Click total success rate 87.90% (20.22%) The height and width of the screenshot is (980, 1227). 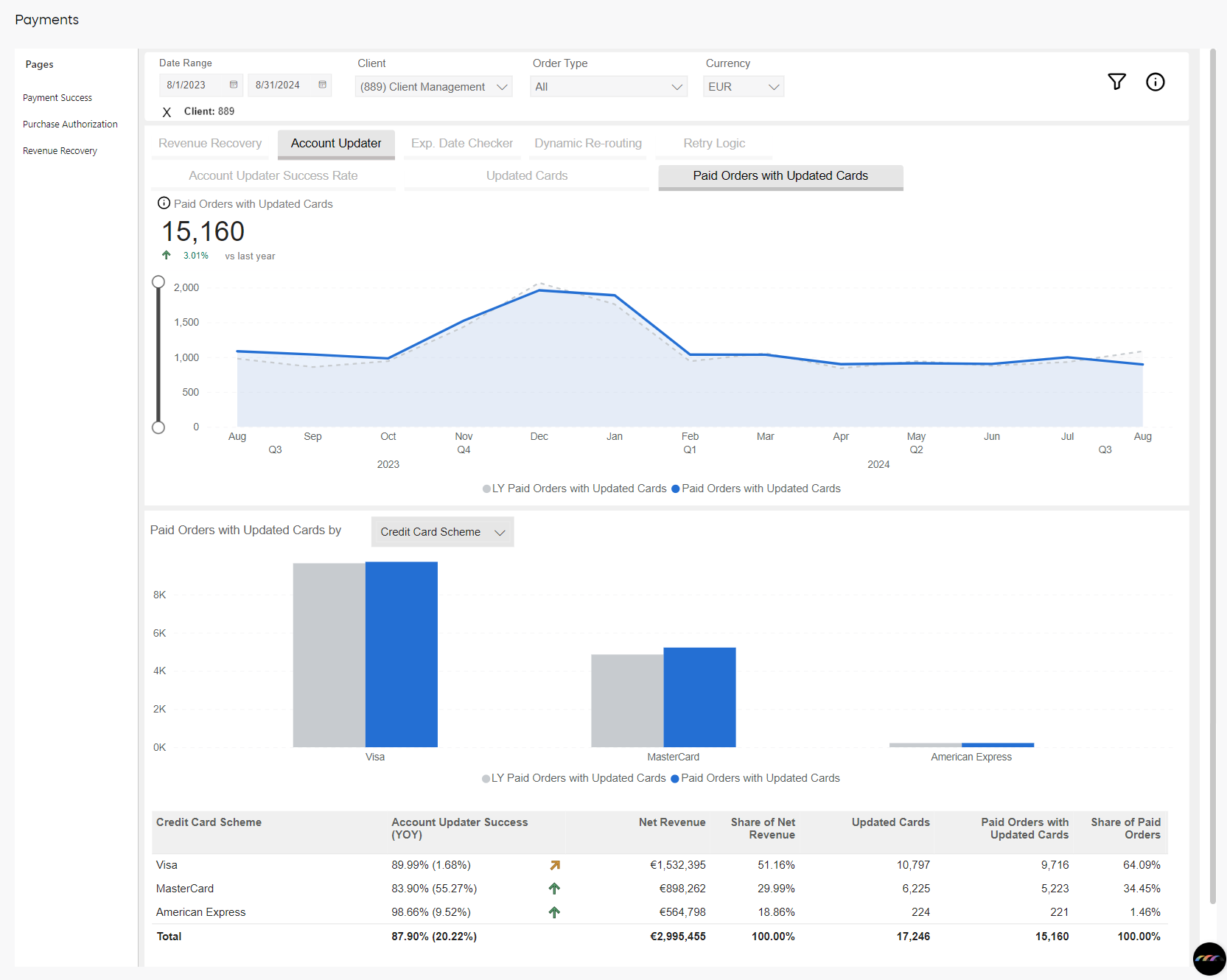(x=434, y=937)
